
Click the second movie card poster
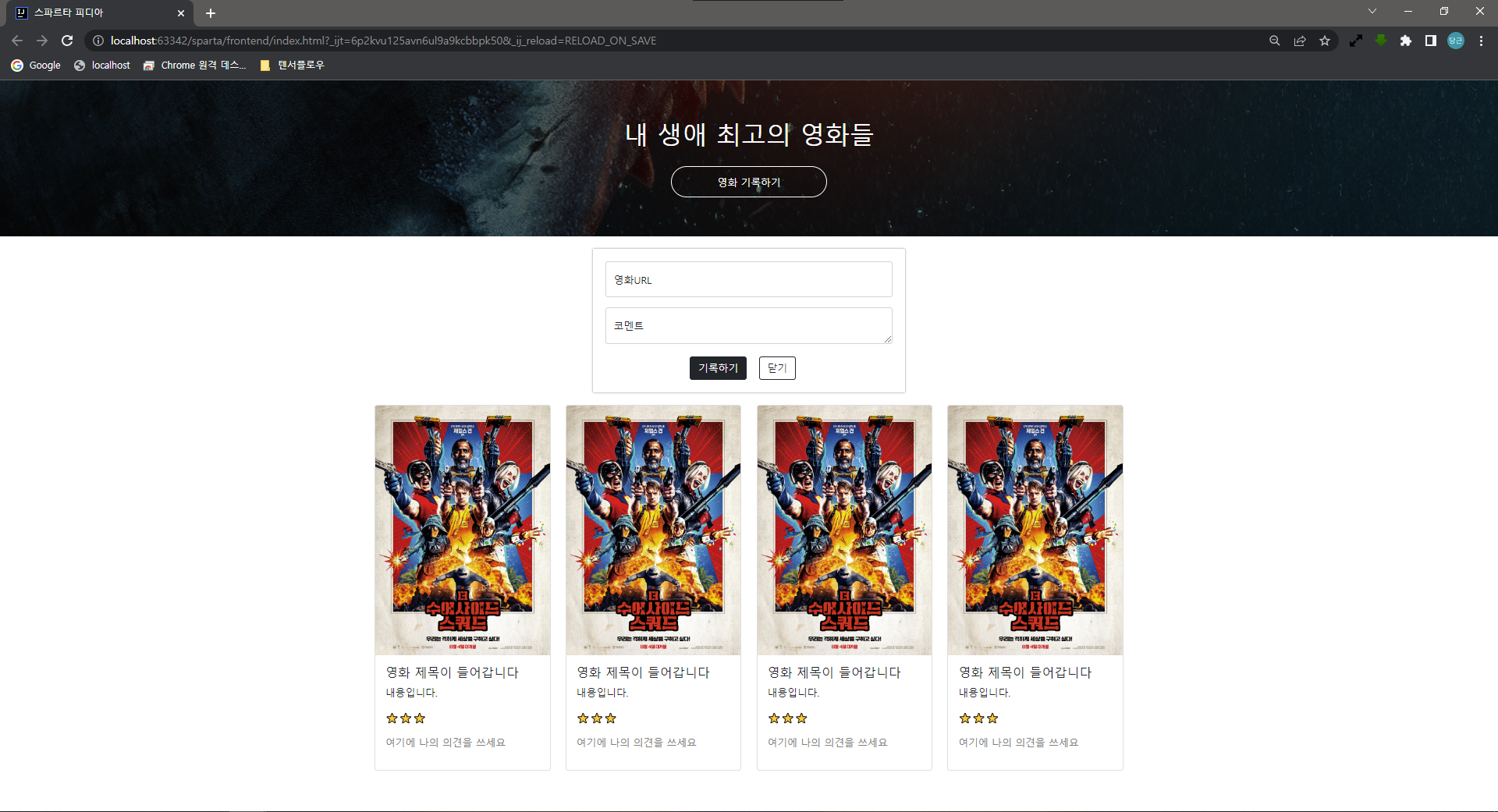pyautogui.click(x=653, y=530)
